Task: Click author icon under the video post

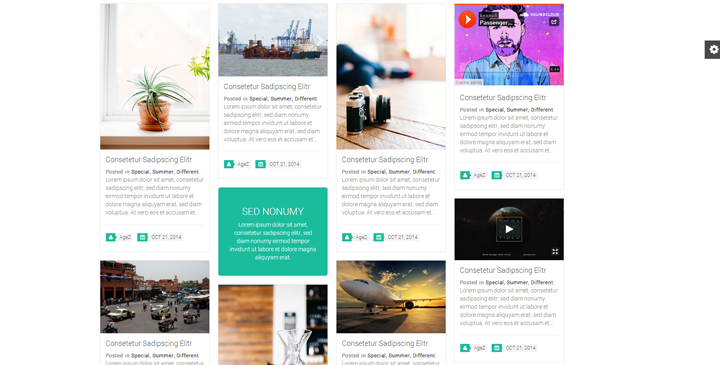Action: (x=465, y=348)
